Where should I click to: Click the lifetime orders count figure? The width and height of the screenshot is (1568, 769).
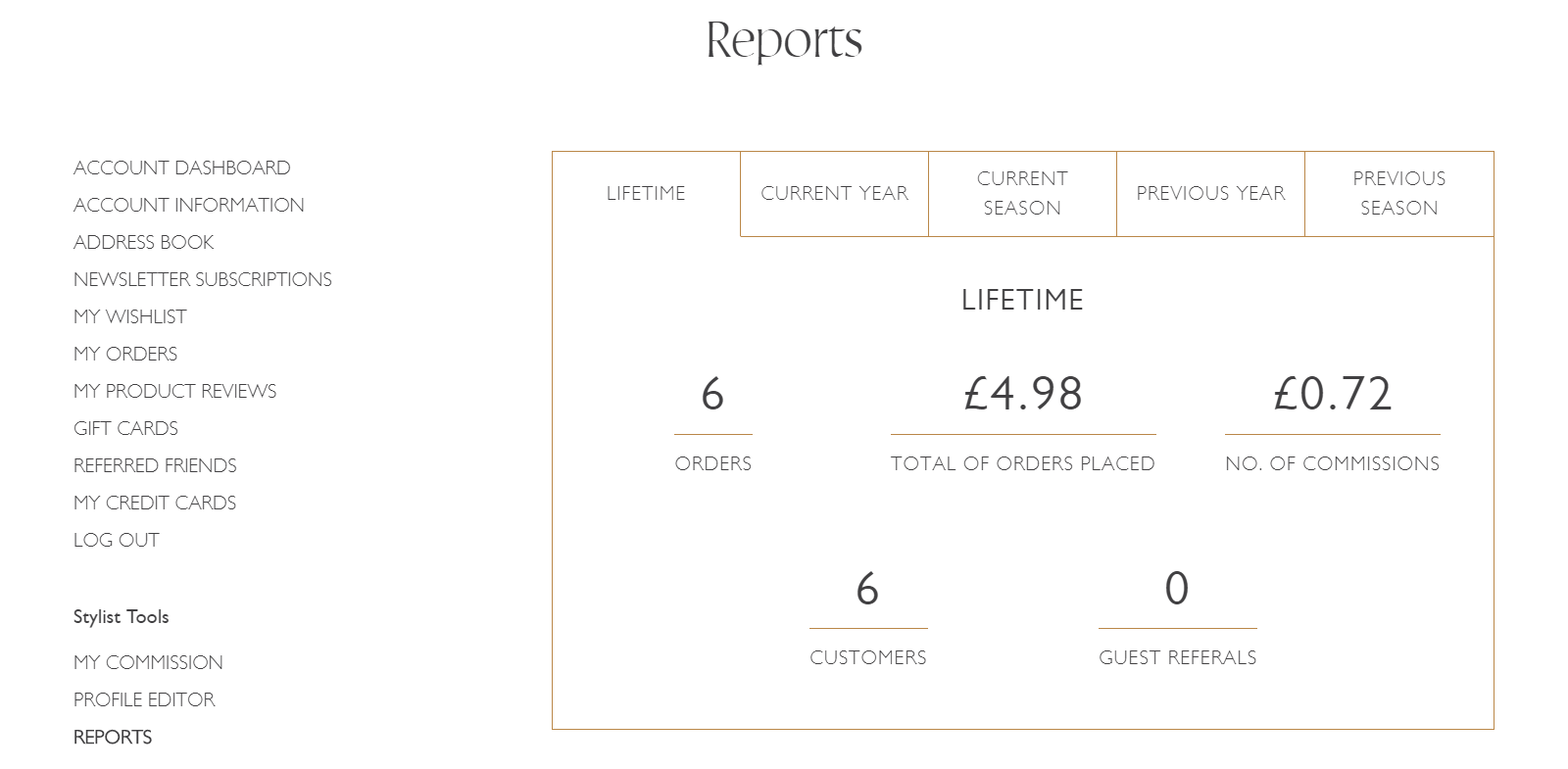pos(712,394)
